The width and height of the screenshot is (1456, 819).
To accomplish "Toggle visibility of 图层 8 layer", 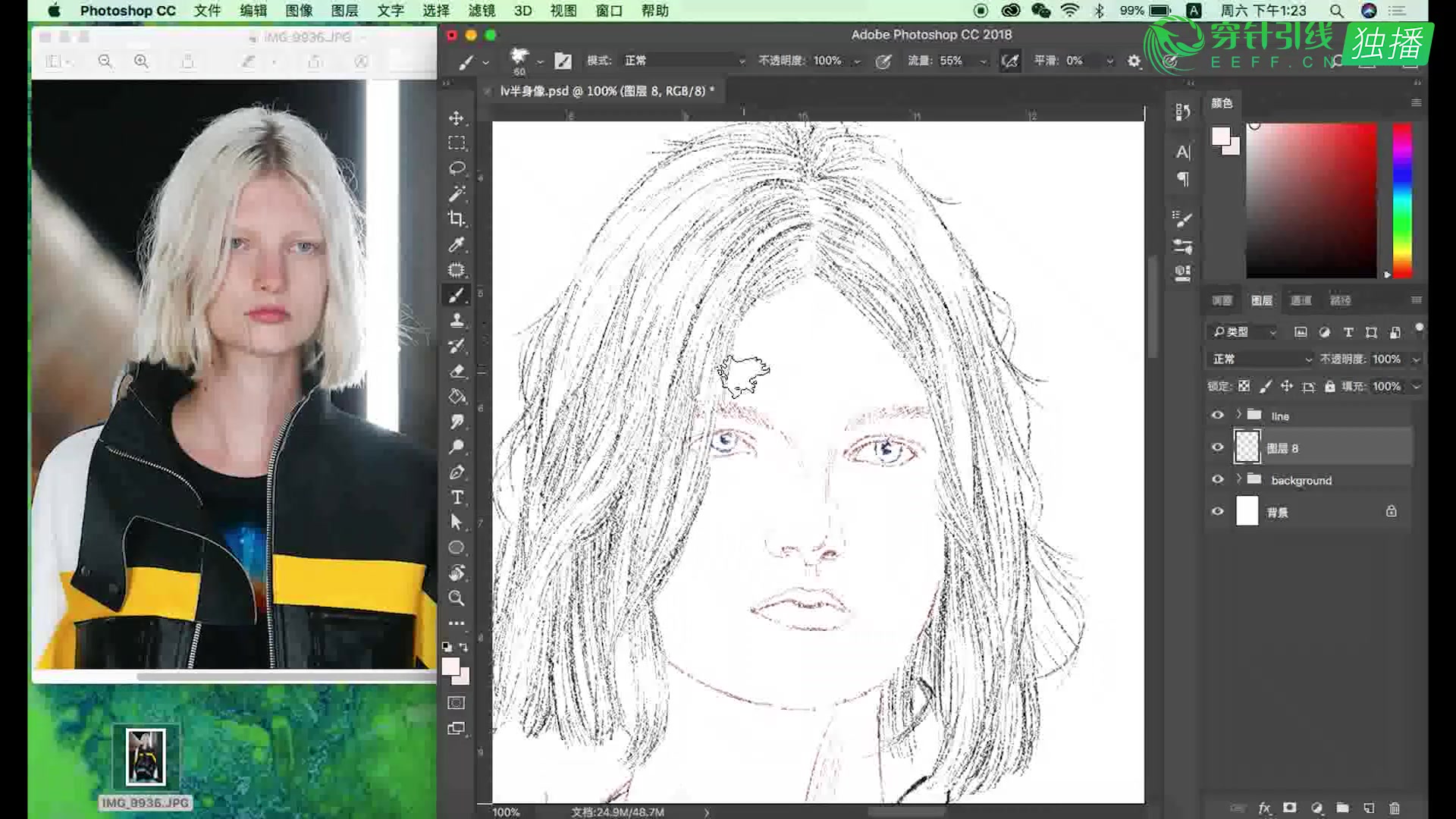I will [x=1217, y=447].
